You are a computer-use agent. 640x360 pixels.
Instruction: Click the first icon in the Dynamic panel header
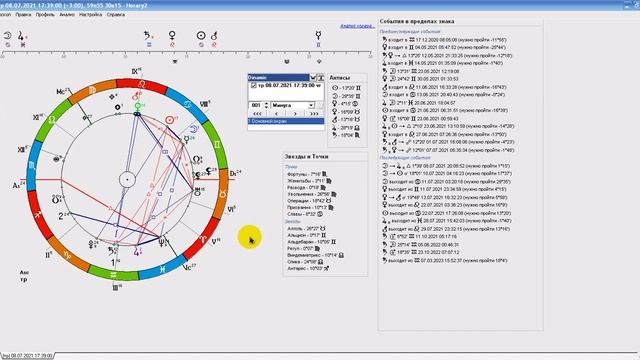(313, 78)
